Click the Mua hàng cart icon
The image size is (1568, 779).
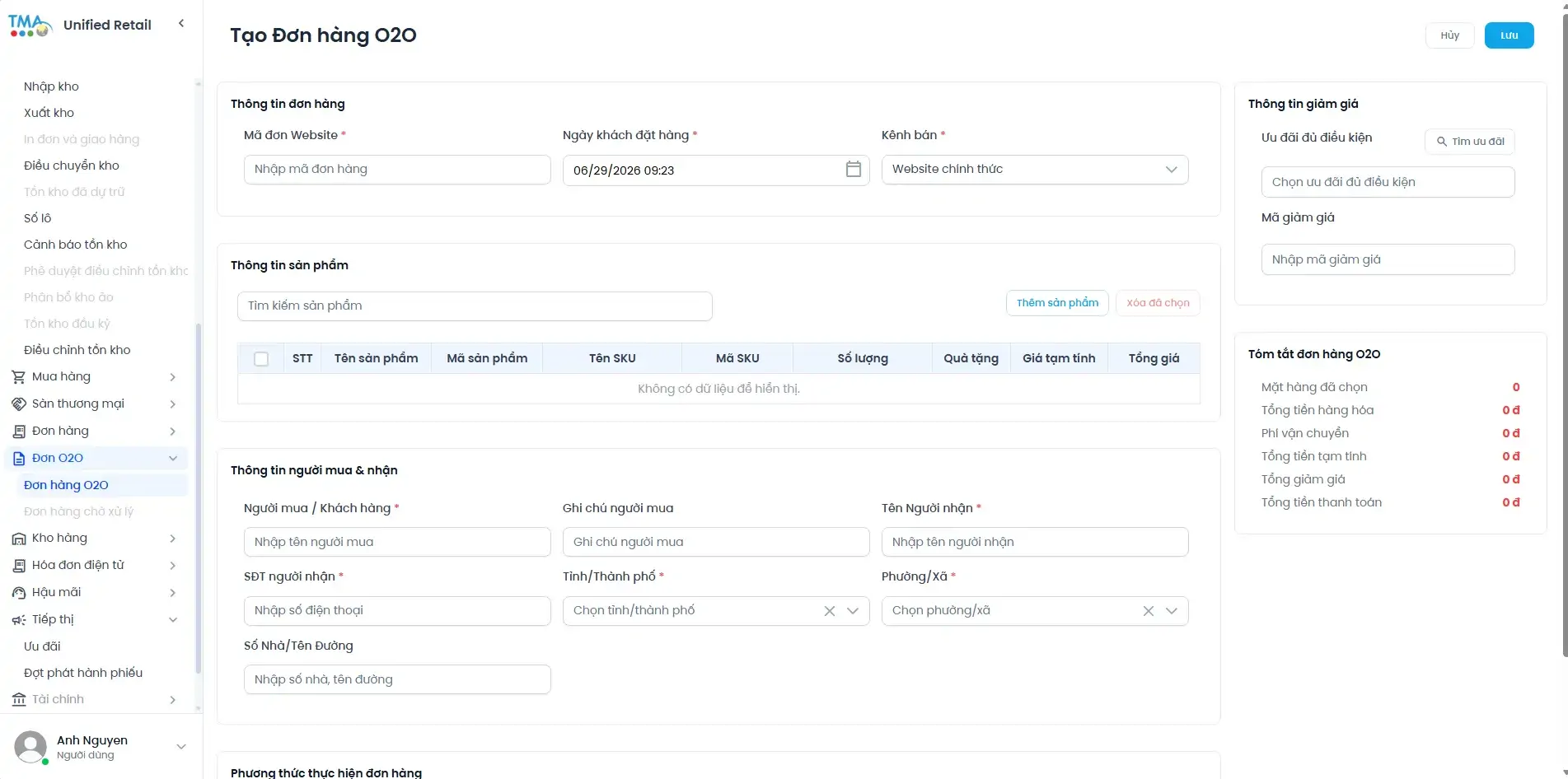click(18, 377)
